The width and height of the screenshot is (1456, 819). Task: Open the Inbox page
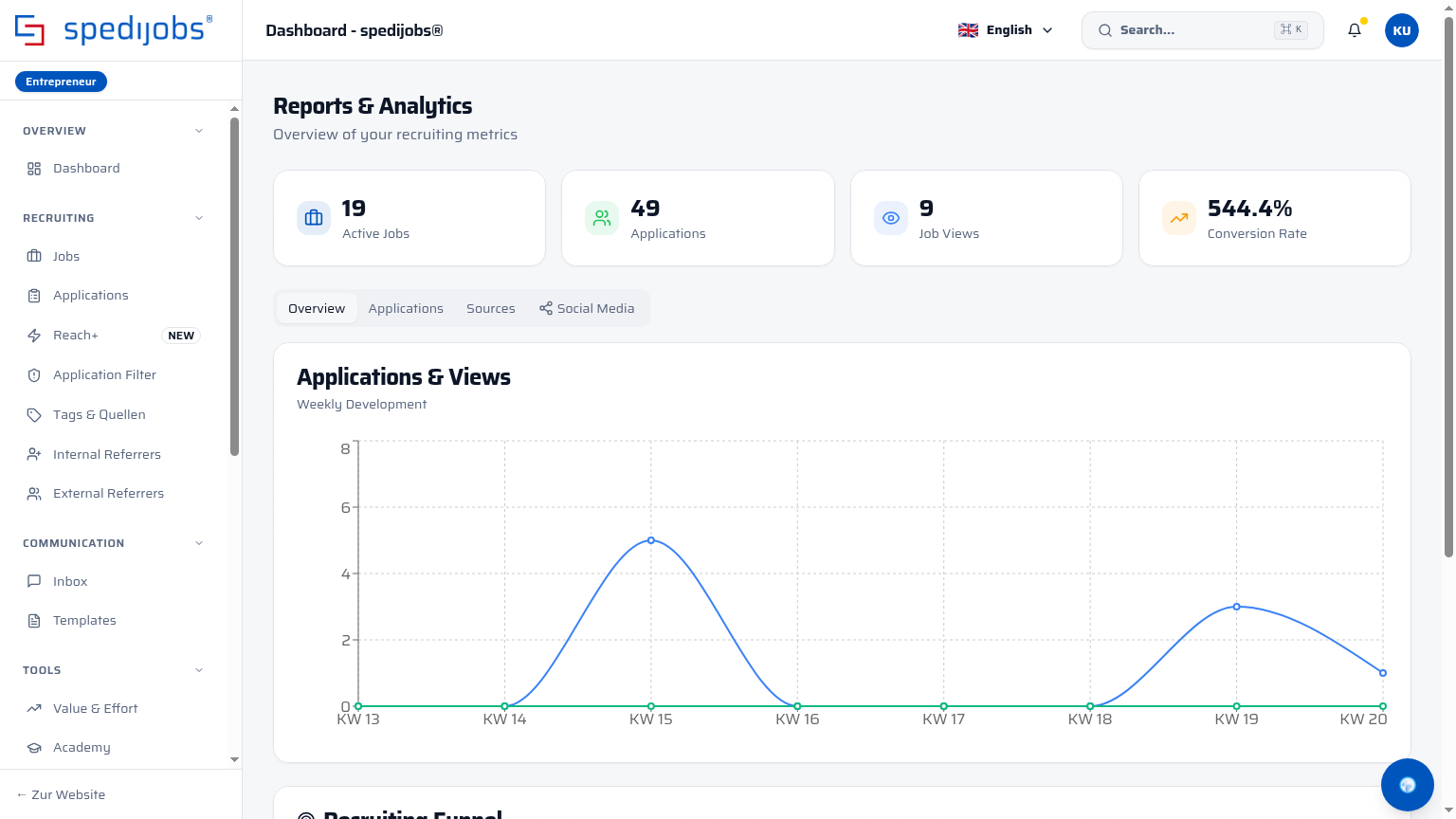[x=114, y=581]
